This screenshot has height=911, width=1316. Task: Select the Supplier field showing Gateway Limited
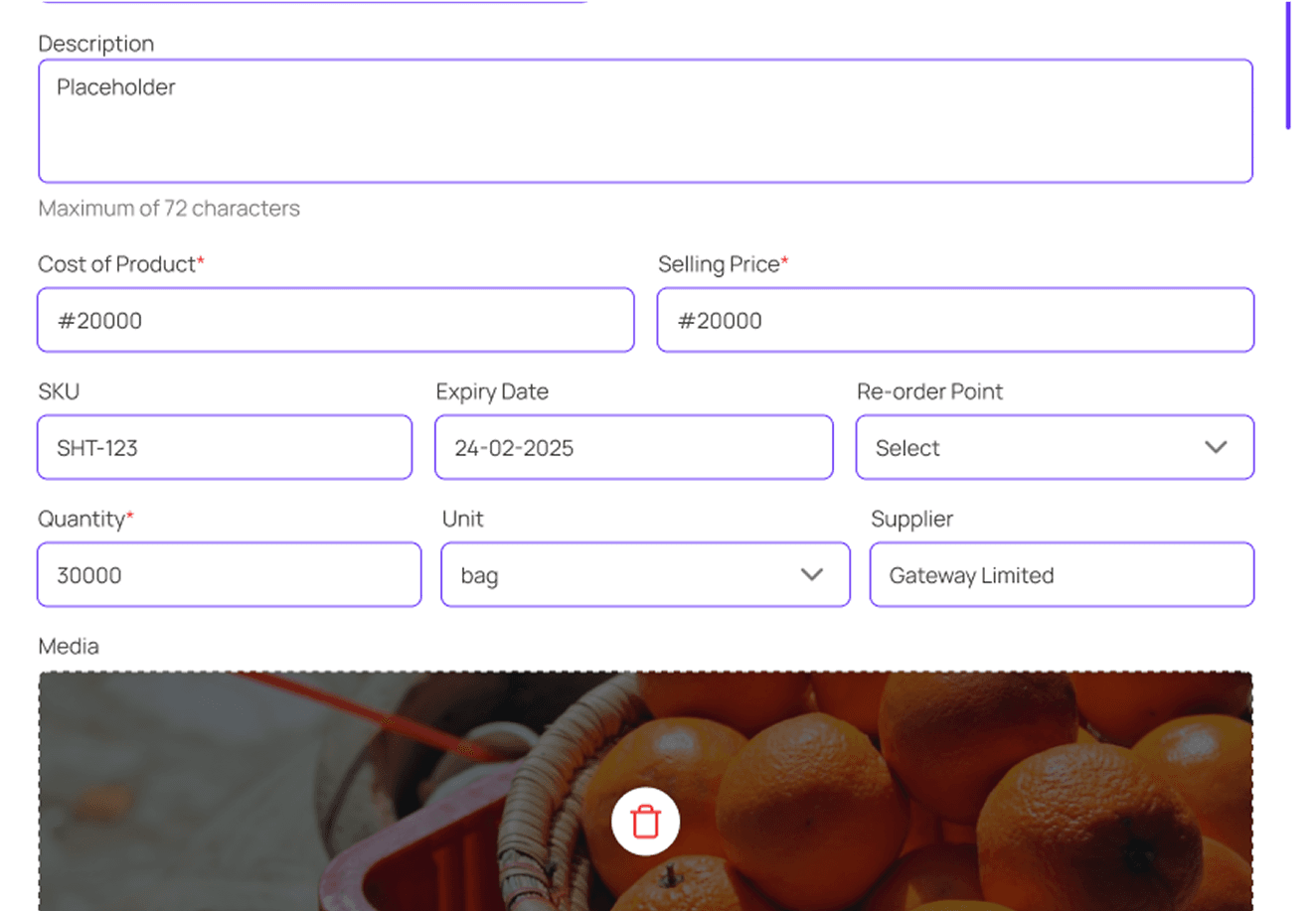click(1062, 574)
